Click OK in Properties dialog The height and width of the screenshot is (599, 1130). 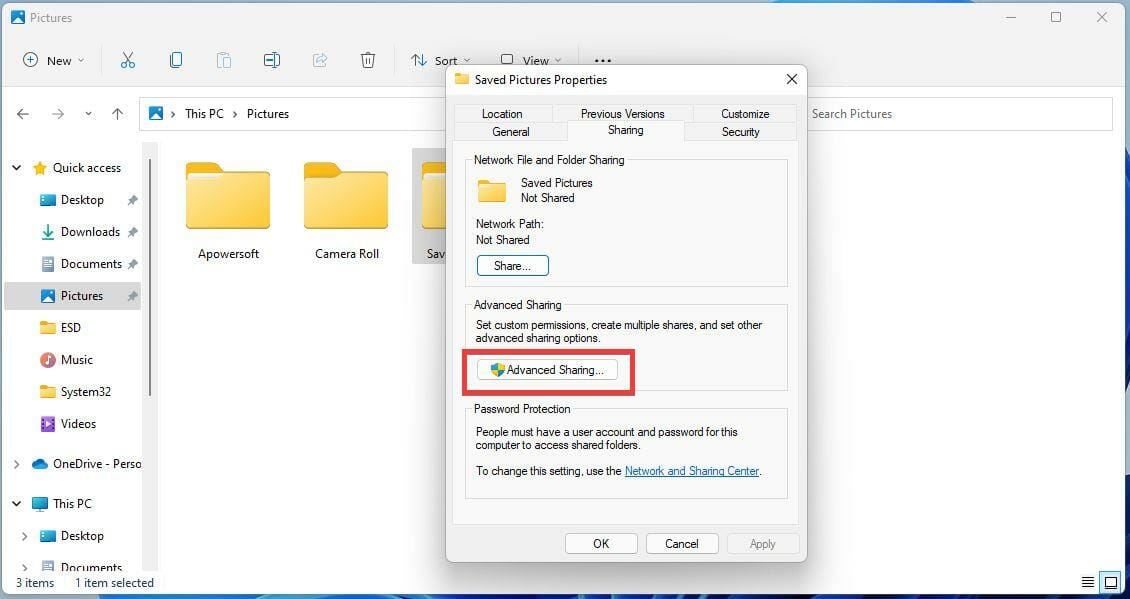tap(601, 544)
